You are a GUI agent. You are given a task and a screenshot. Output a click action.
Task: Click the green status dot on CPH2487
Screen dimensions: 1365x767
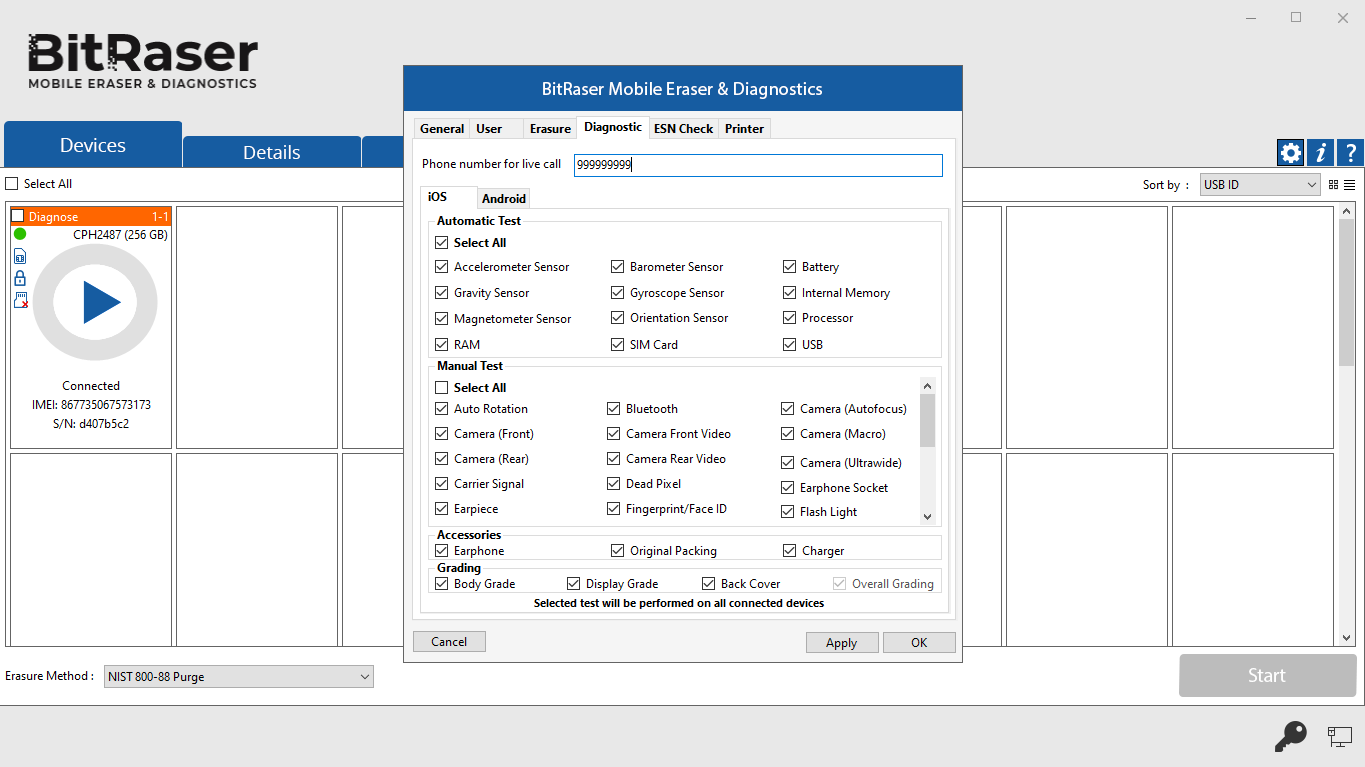pyautogui.click(x=20, y=234)
